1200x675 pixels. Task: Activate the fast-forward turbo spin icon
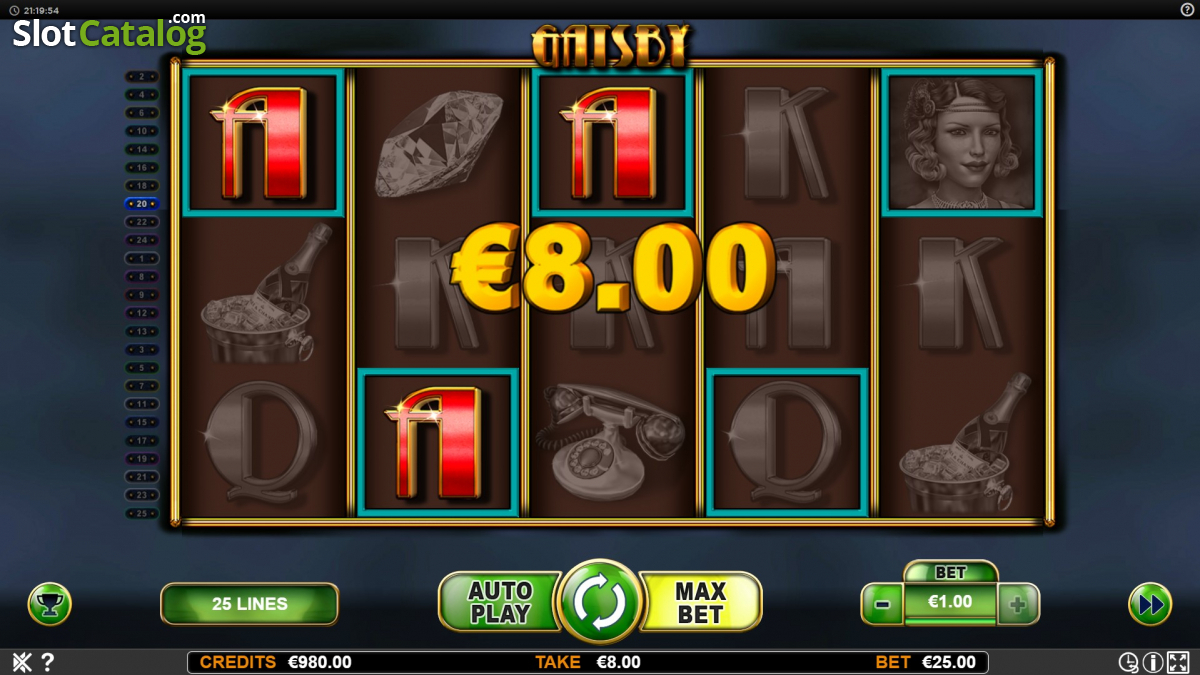(1150, 604)
